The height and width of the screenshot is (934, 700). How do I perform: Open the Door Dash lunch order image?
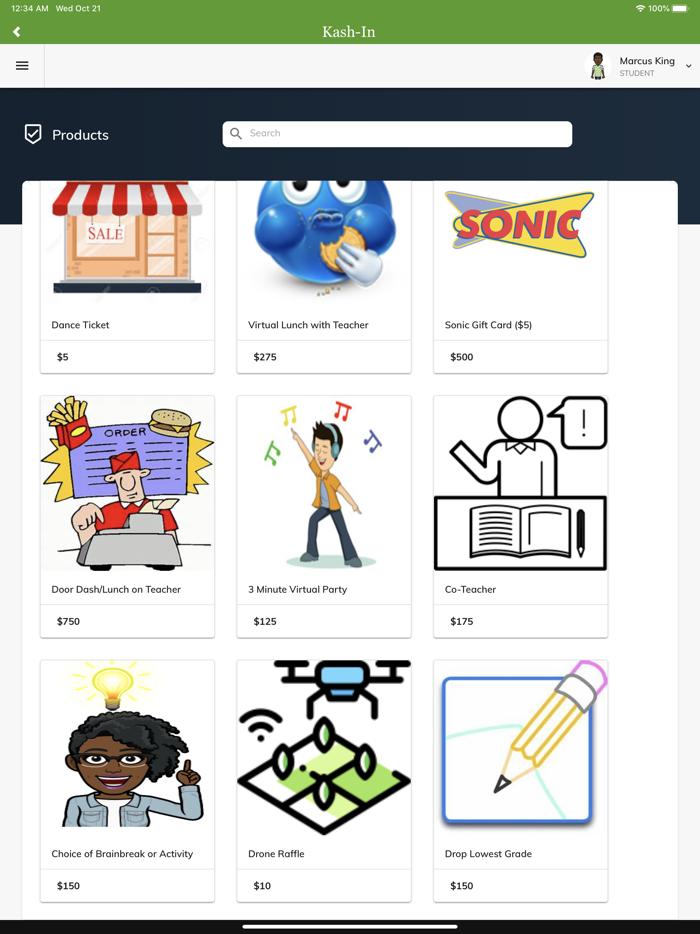click(x=127, y=483)
